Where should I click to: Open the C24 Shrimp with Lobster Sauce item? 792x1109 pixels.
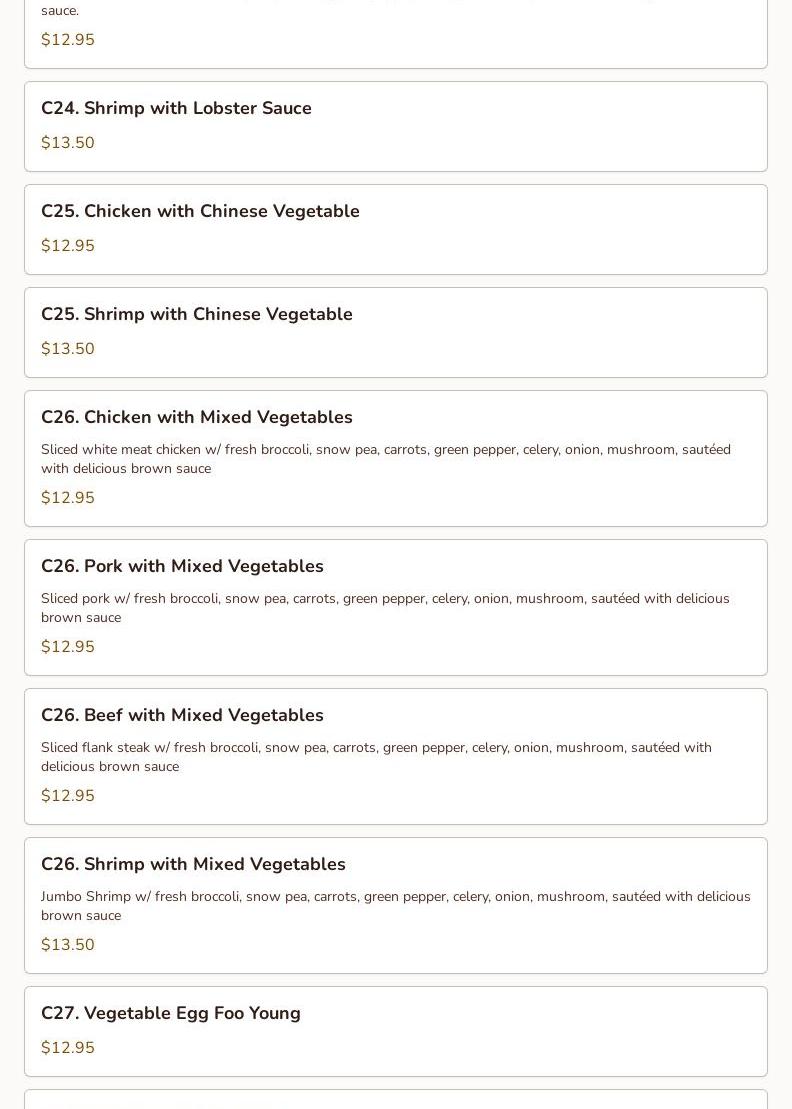coord(176,108)
